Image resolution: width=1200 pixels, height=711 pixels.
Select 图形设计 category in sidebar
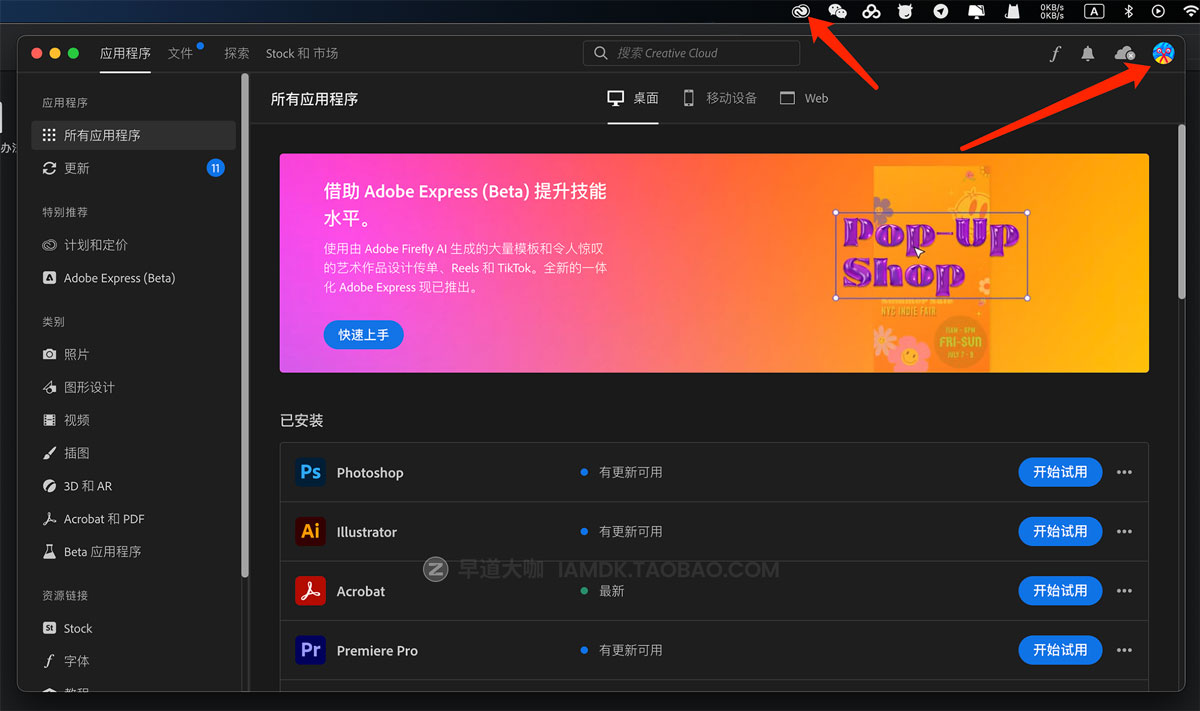[x=134, y=387]
